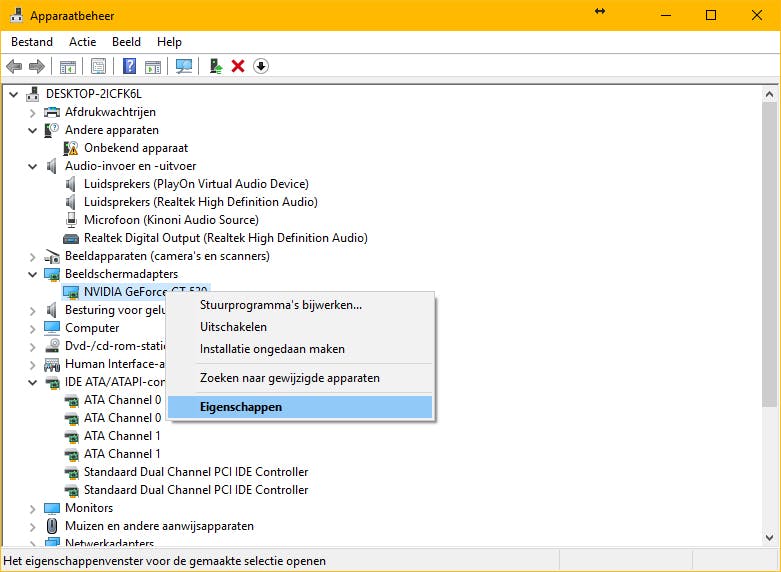This screenshot has height=572, width=781.
Task: Click the Properties sheet toolbar icon
Action: click(x=99, y=66)
